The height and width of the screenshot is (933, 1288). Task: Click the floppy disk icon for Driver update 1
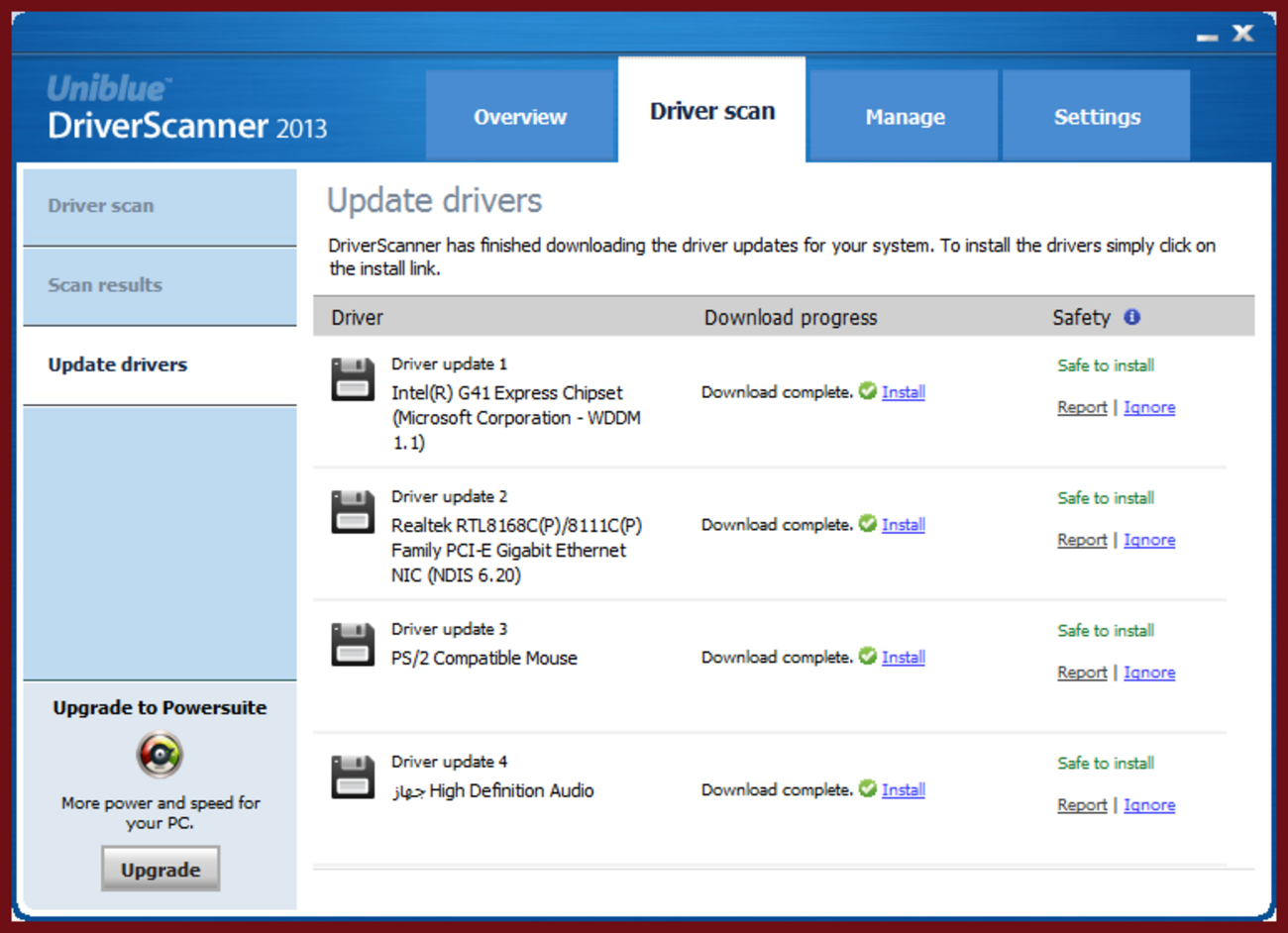coord(352,379)
